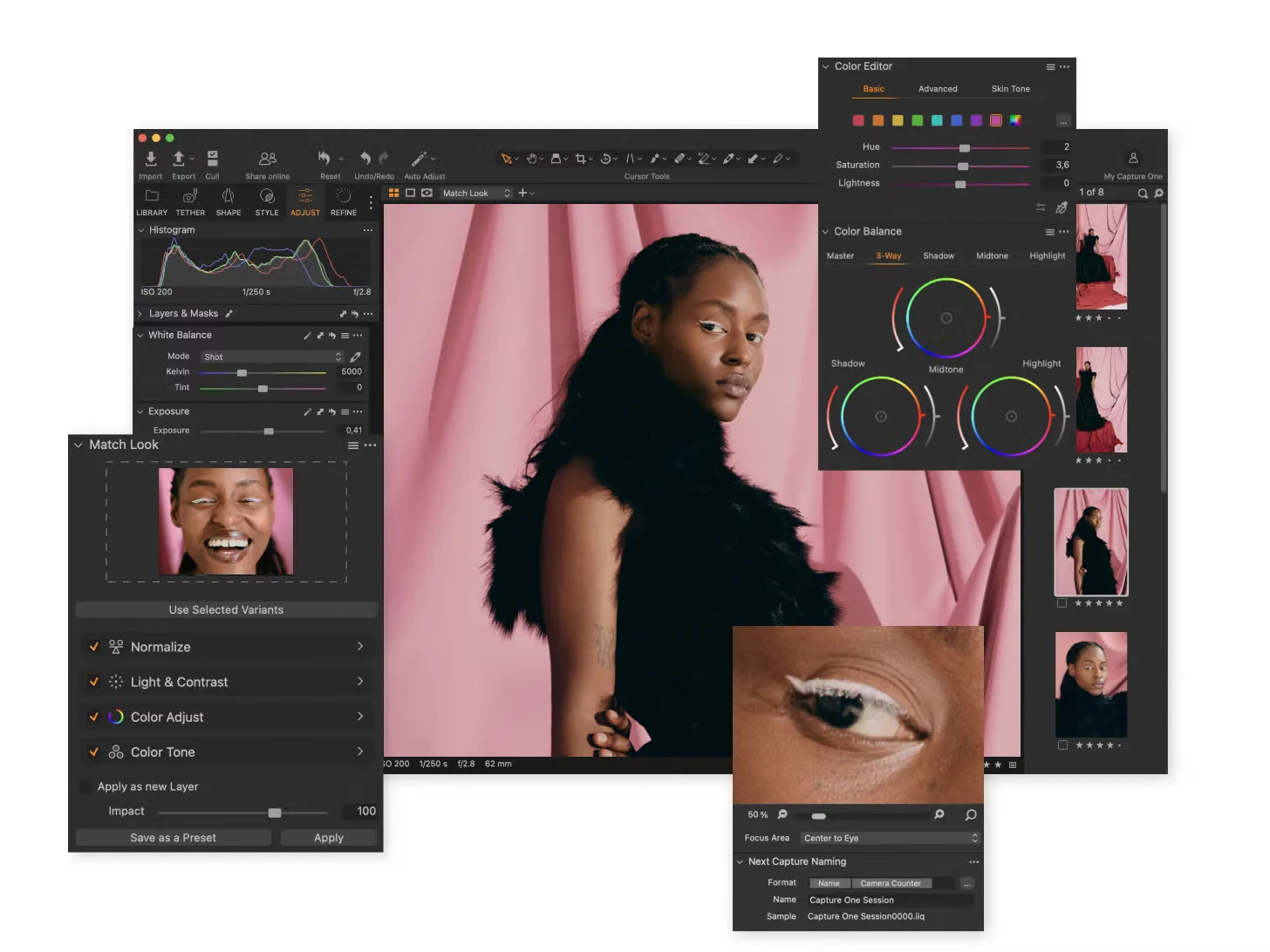Select Master tab in Color Balance

click(x=840, y=256)
